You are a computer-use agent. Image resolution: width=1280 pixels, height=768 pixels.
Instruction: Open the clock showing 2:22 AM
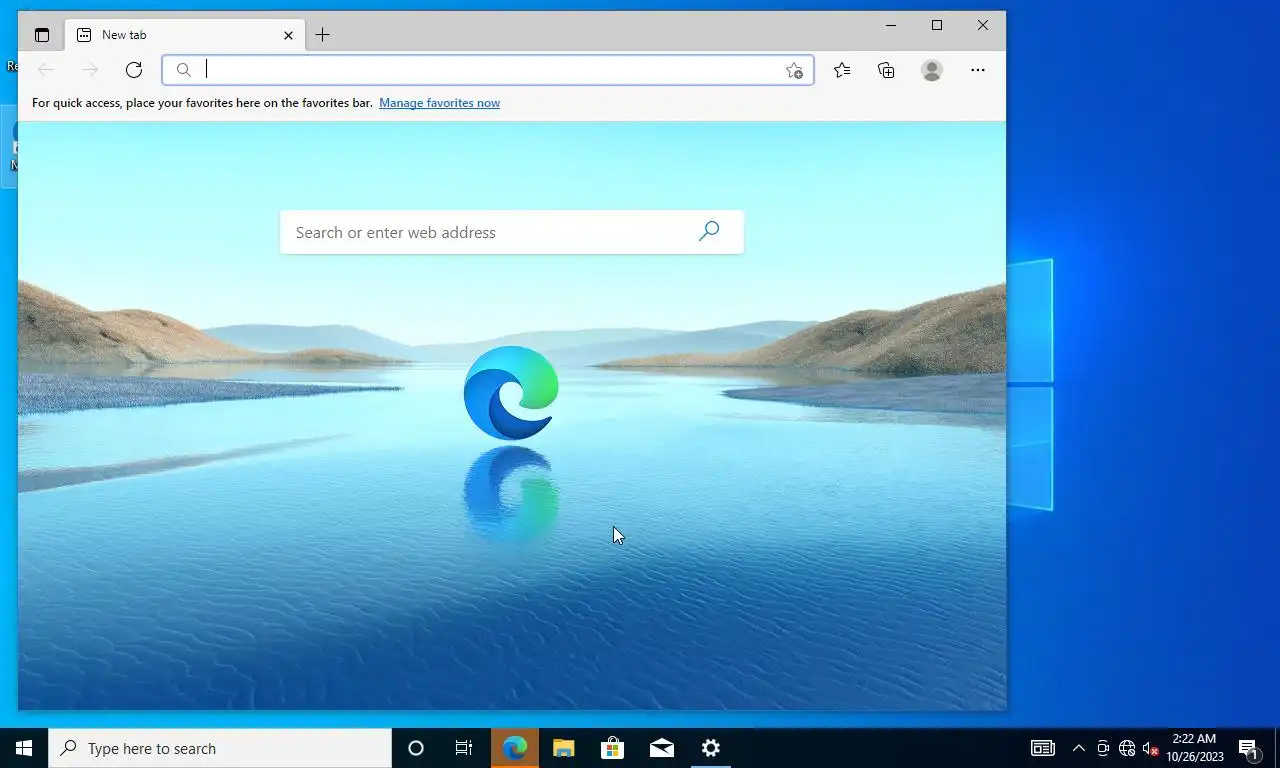pos(1195,748)
